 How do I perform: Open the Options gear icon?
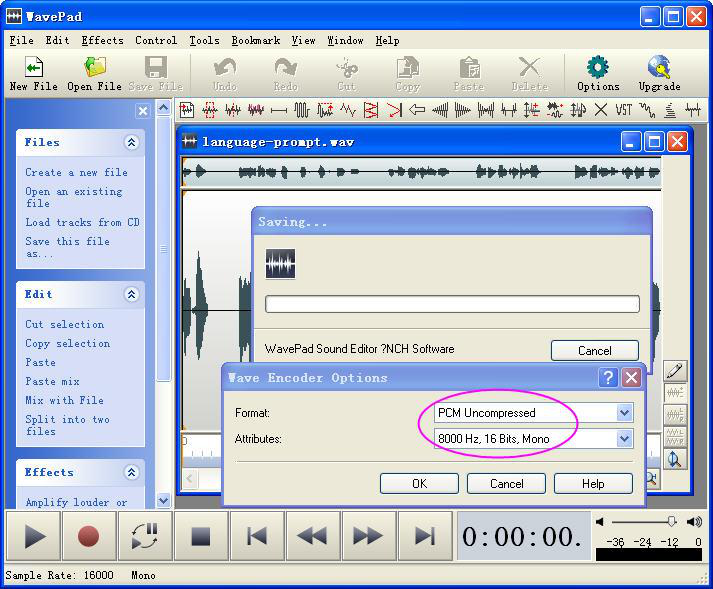[x=598, y=73]
